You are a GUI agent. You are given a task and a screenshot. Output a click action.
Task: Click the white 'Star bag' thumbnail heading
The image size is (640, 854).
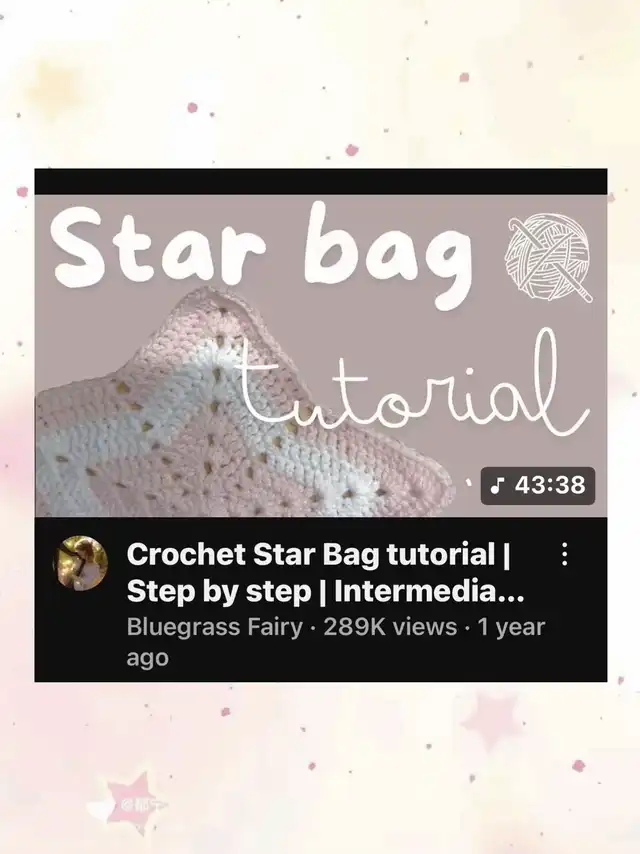(x=261, y=253)
